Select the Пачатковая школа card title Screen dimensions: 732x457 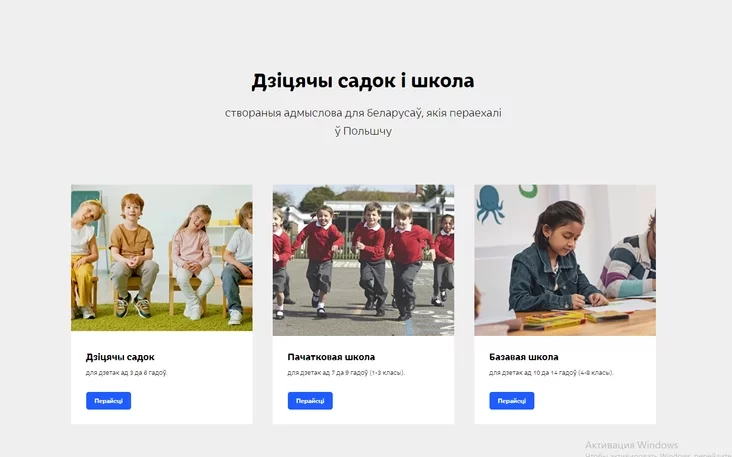pyautogui.click(x=331, y=357)
